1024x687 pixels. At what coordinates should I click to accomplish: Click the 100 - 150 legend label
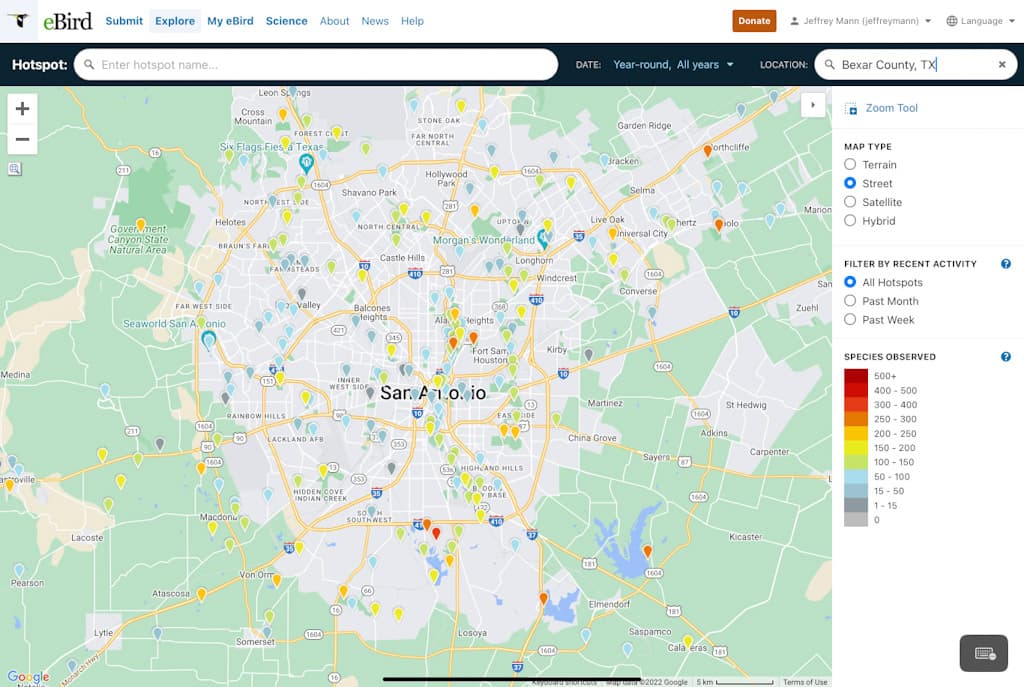click(x=894, y=462)
